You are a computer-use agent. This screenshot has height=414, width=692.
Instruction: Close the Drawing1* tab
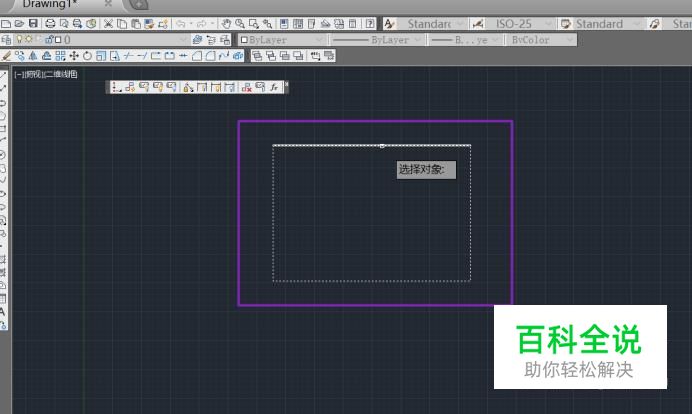109,4
